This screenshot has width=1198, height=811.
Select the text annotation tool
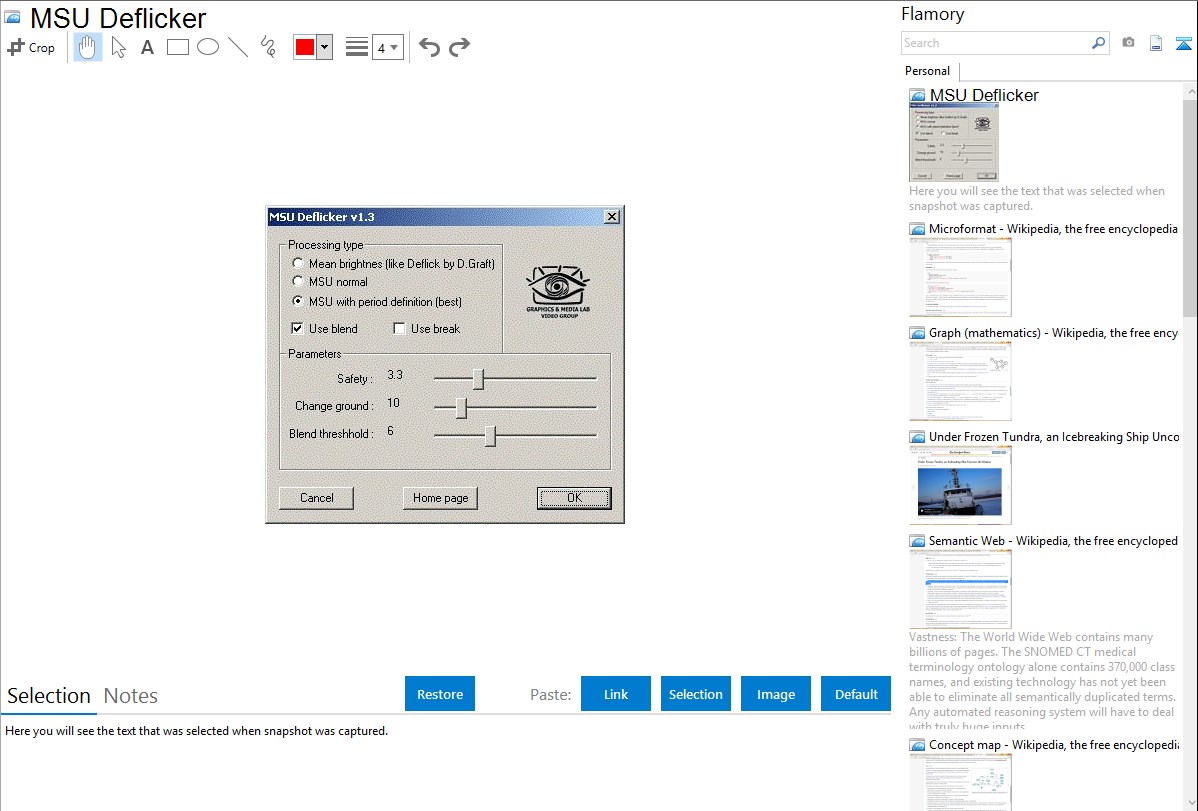147,47
